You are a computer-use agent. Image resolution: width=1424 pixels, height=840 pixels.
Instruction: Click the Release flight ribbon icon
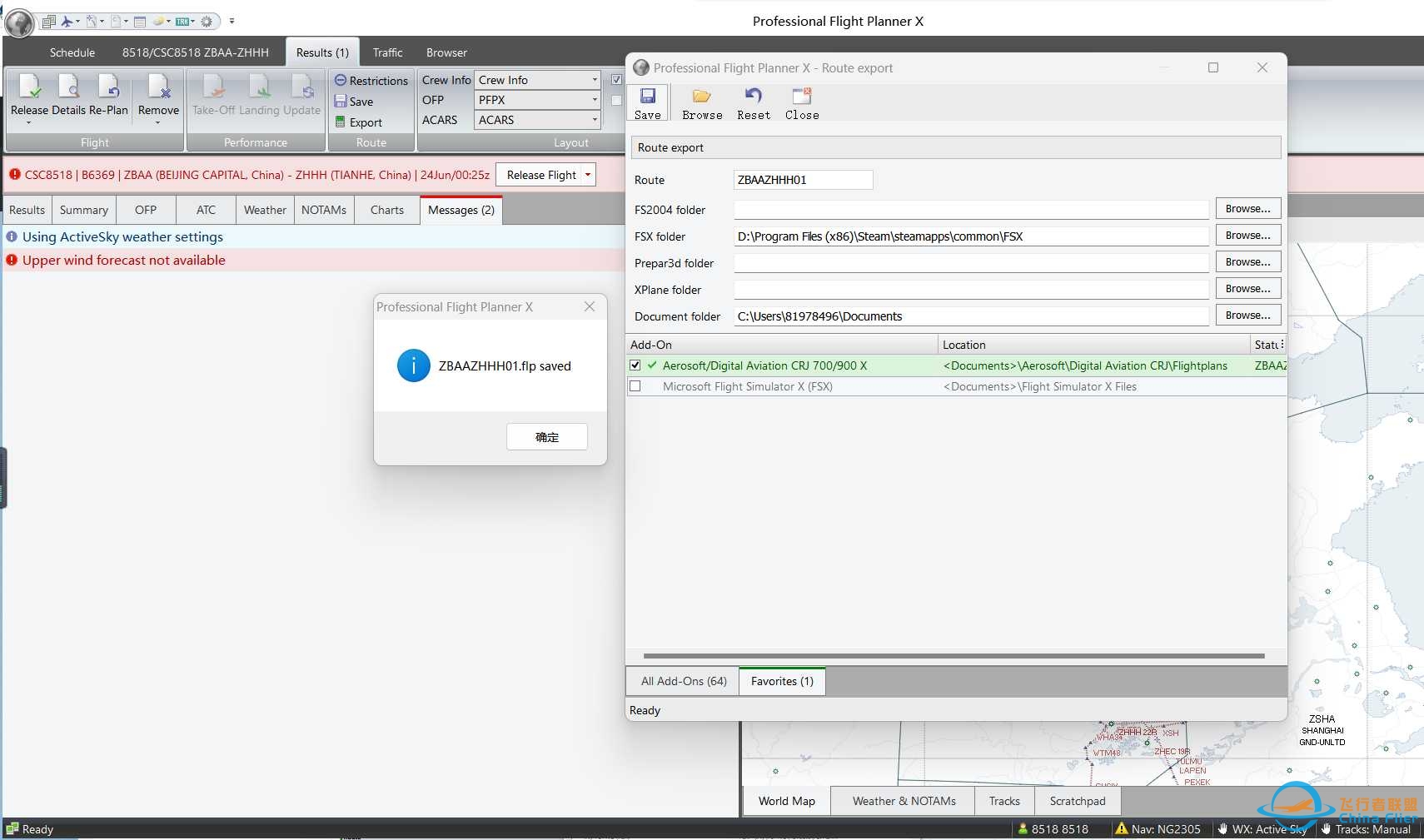(29, 86)
